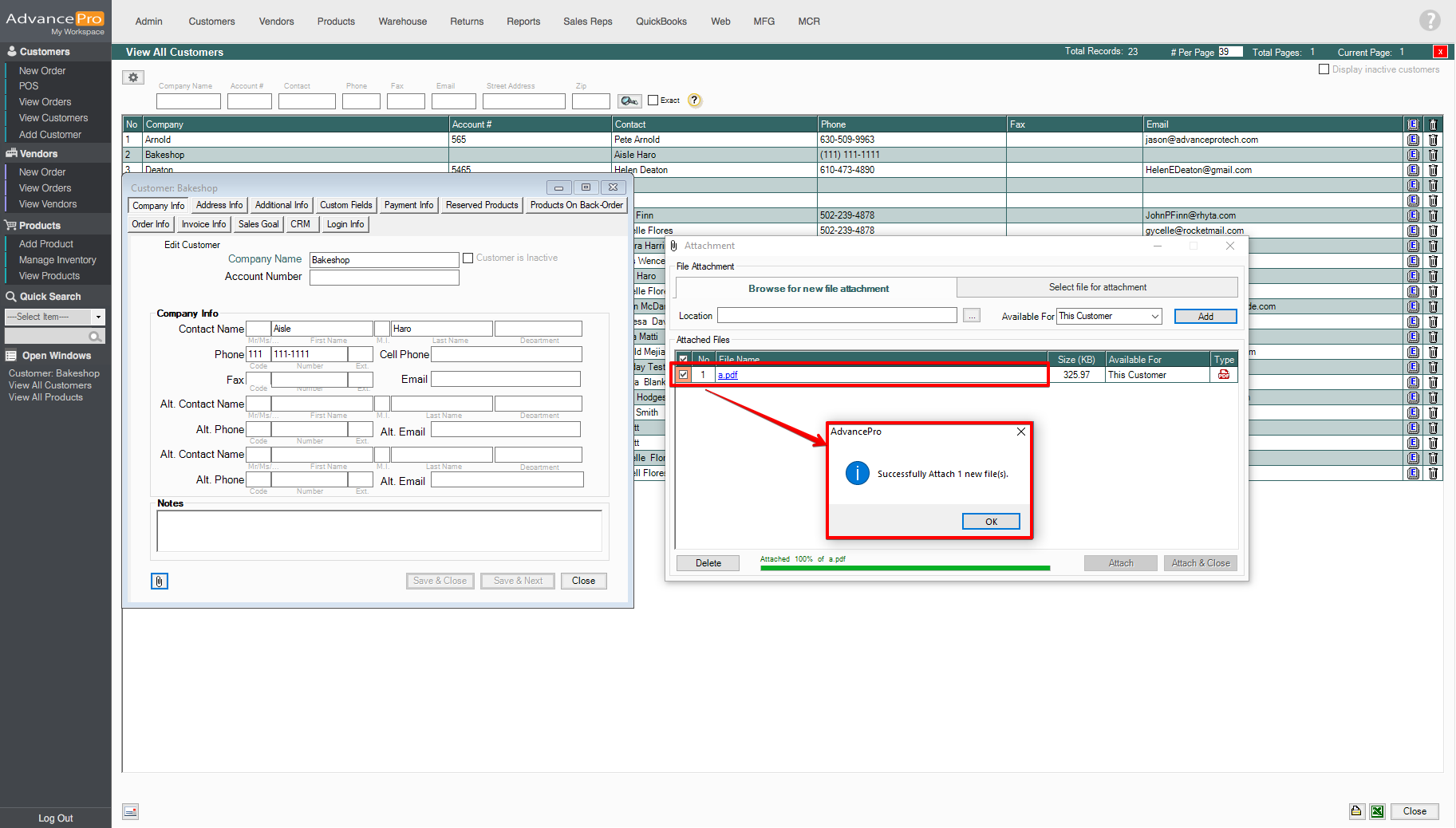The image size is (1456, 828).
Task: Click trash icon for Bakeshop row
Action: click(x=1433, y=155)
